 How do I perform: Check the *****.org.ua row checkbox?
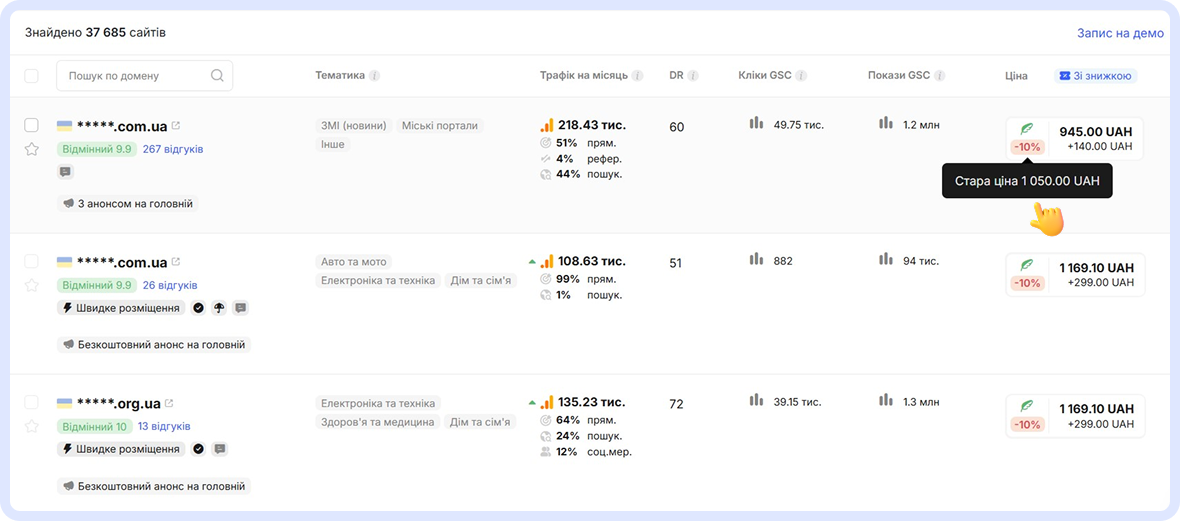[x=31, y=403]
